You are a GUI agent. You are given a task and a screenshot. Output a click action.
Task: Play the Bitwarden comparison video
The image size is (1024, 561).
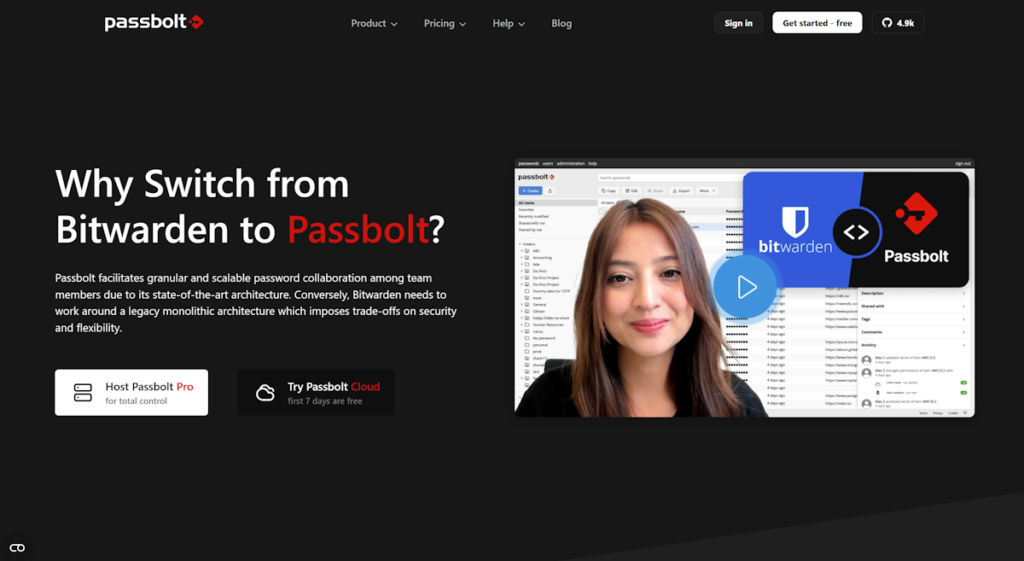tap(745, 288)
